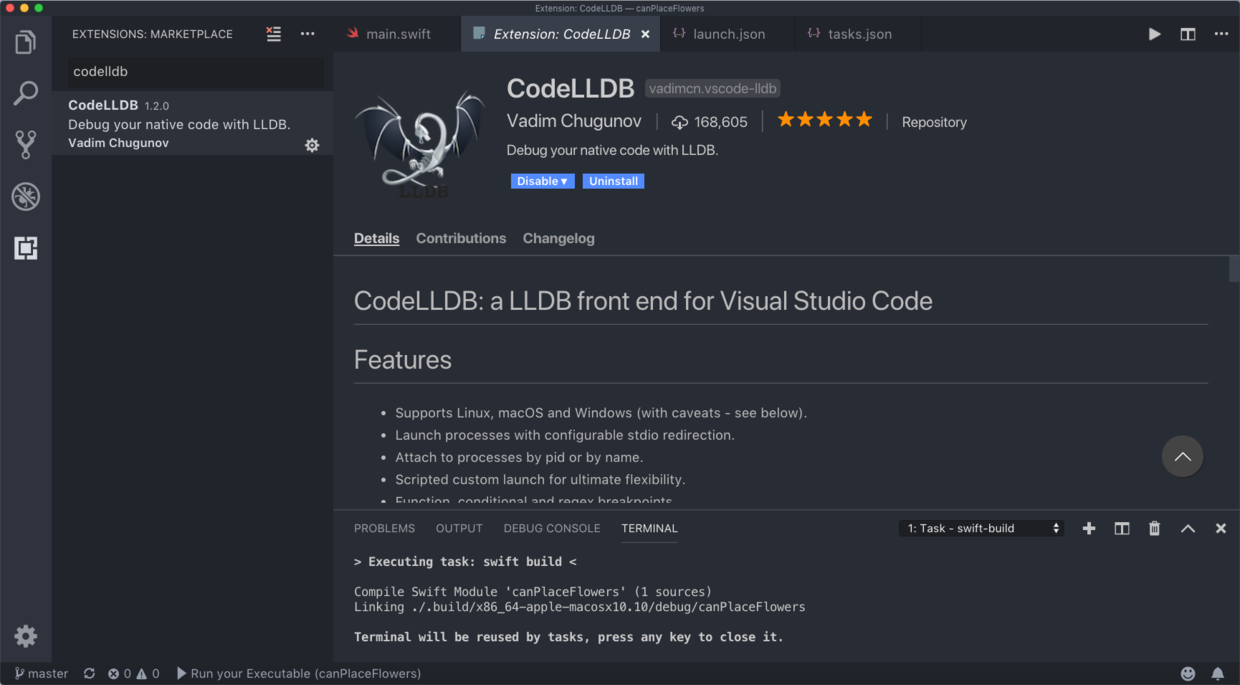Close the Extension: CodeLLDB tab
1240x685 pixels.
[645, 34]
